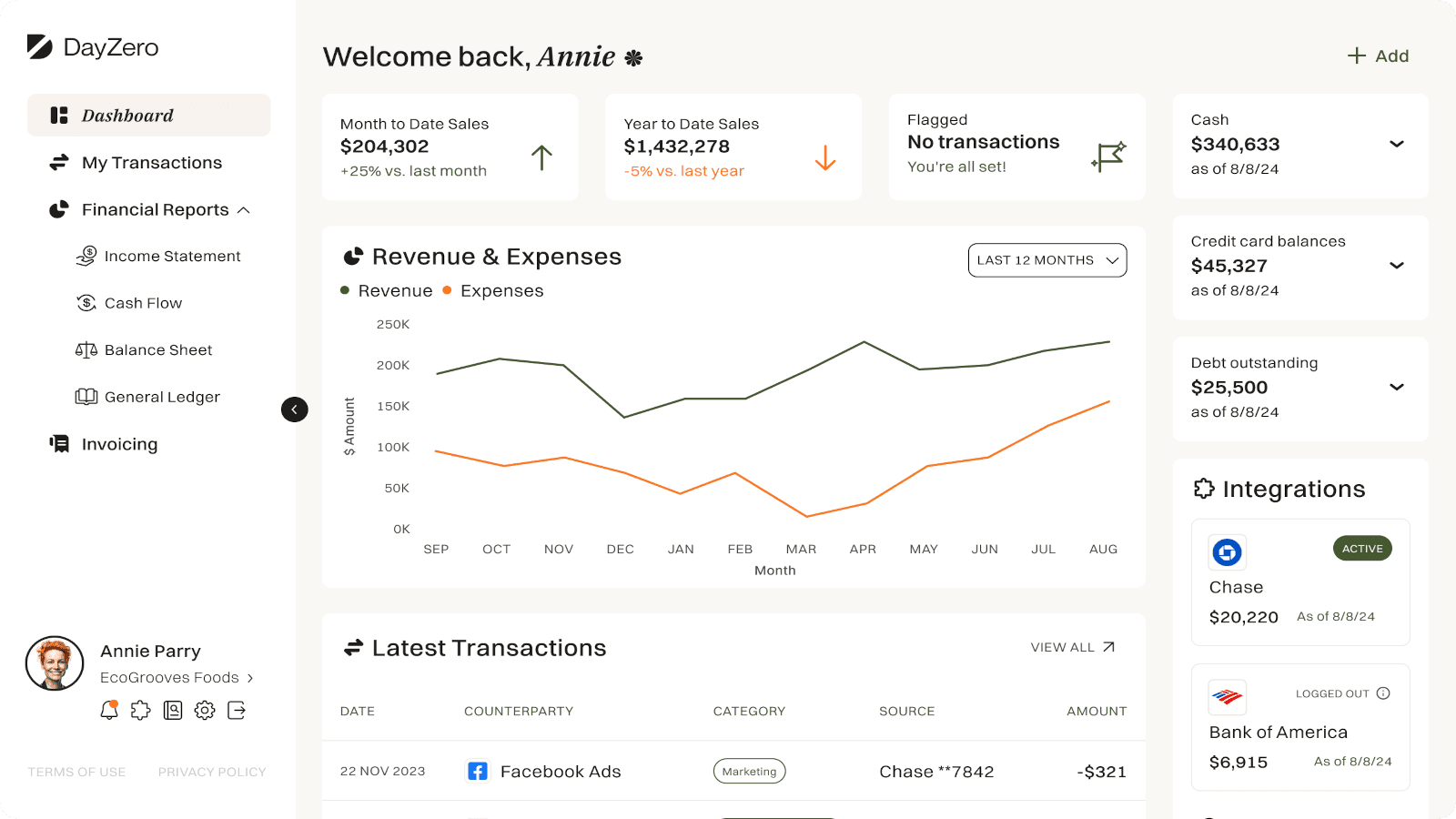
Task: Click the Chase bank logo in Integrations
Action: click(x=1227, y=551)
